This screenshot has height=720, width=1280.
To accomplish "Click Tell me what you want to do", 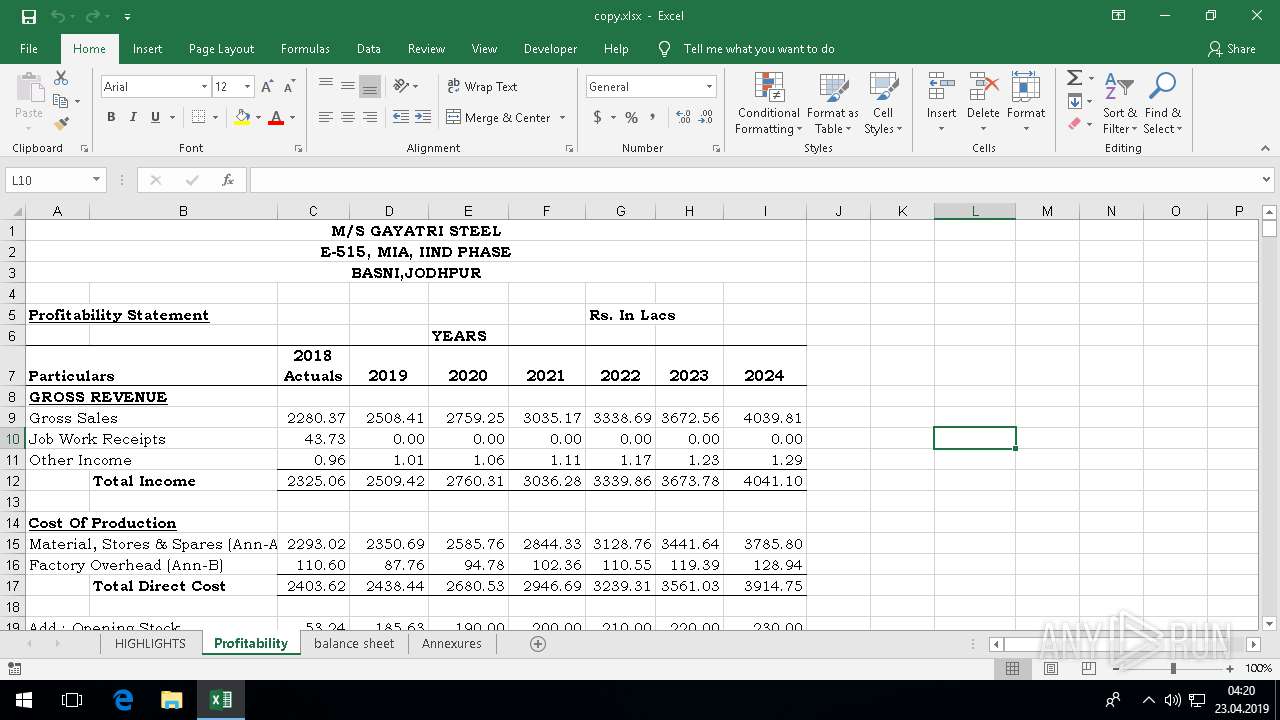I will coord(758,48).
